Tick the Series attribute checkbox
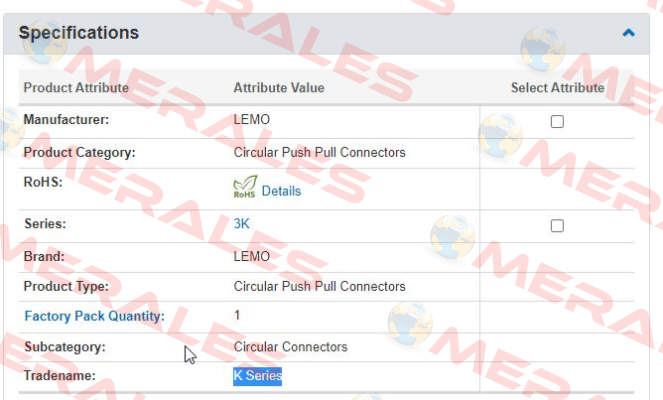 557,225
